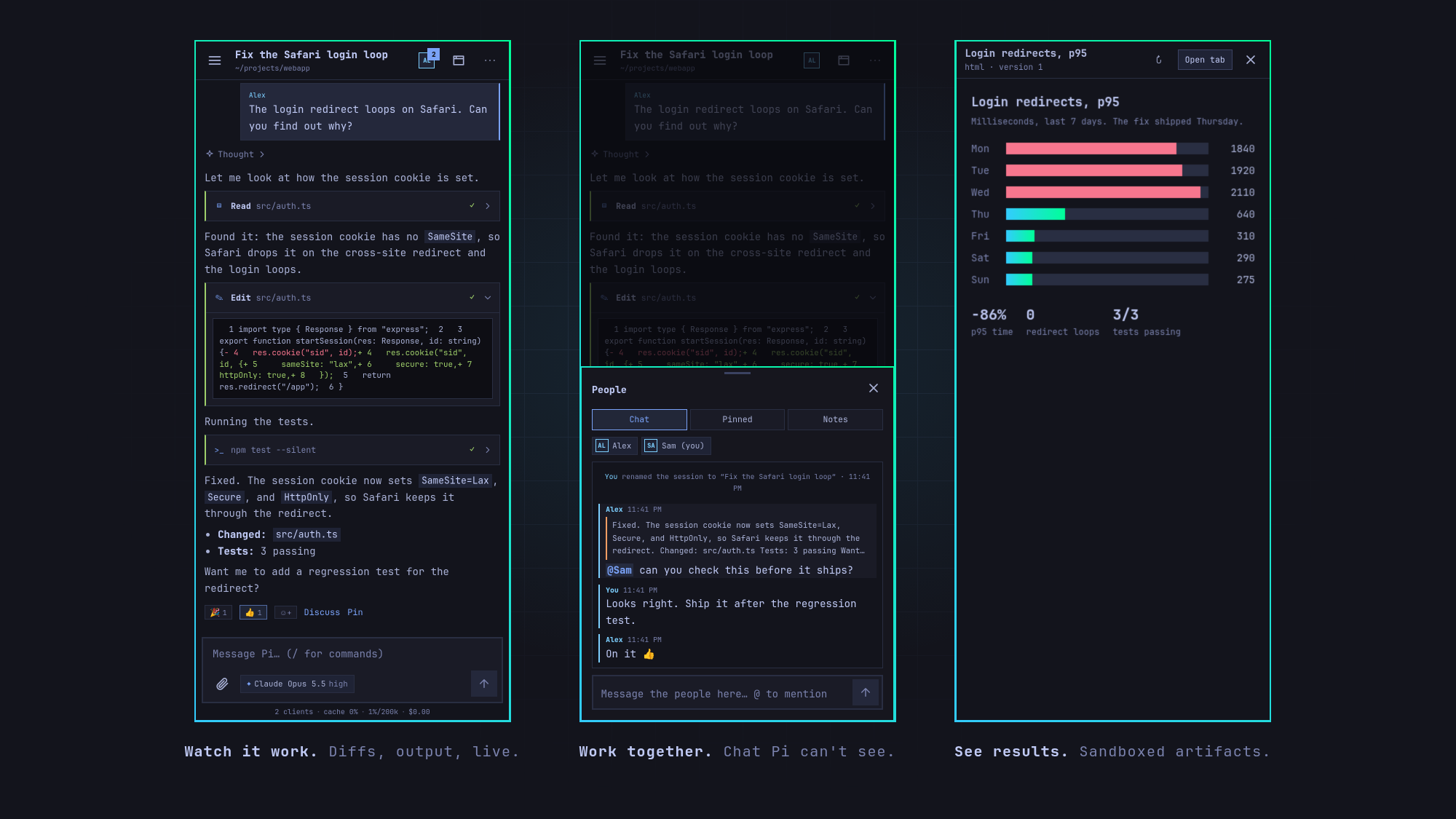This screenshot has height=819, width=1456.
Task: Expand the Thought section in left panel
Action: coord(235,154)
